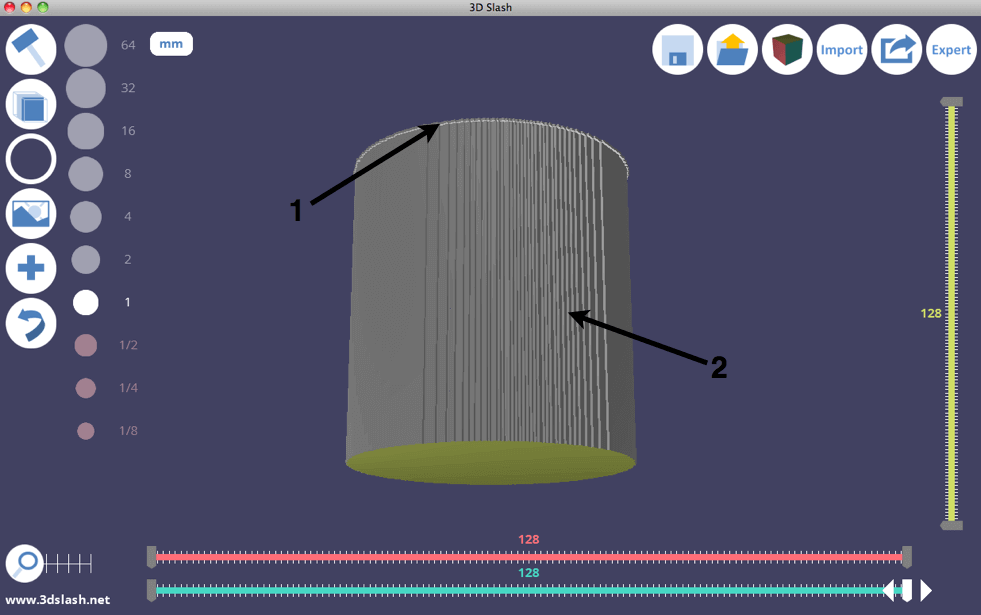Start a new model with the cube icon
The height and width of the screenshot is (615, 981).
tap(787, 49)
